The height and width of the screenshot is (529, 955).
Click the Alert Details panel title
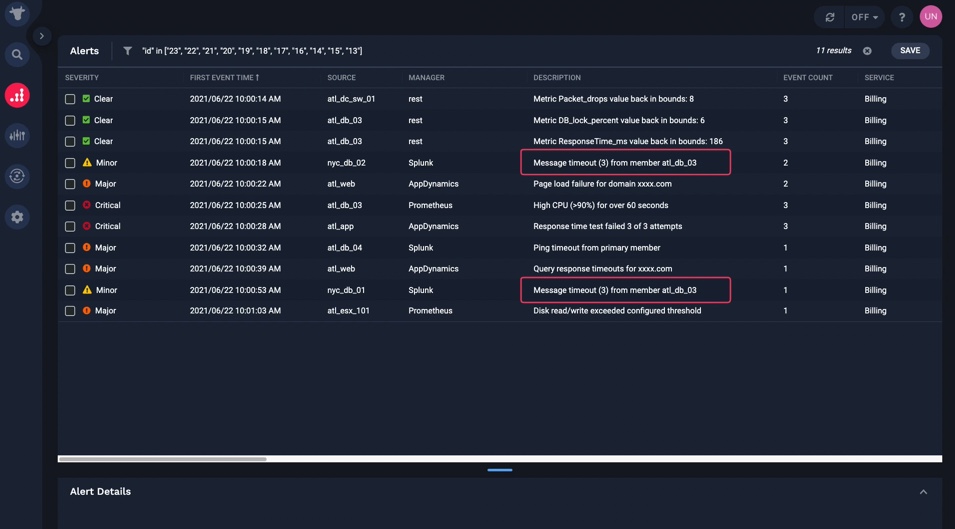(x=100, y=491)
